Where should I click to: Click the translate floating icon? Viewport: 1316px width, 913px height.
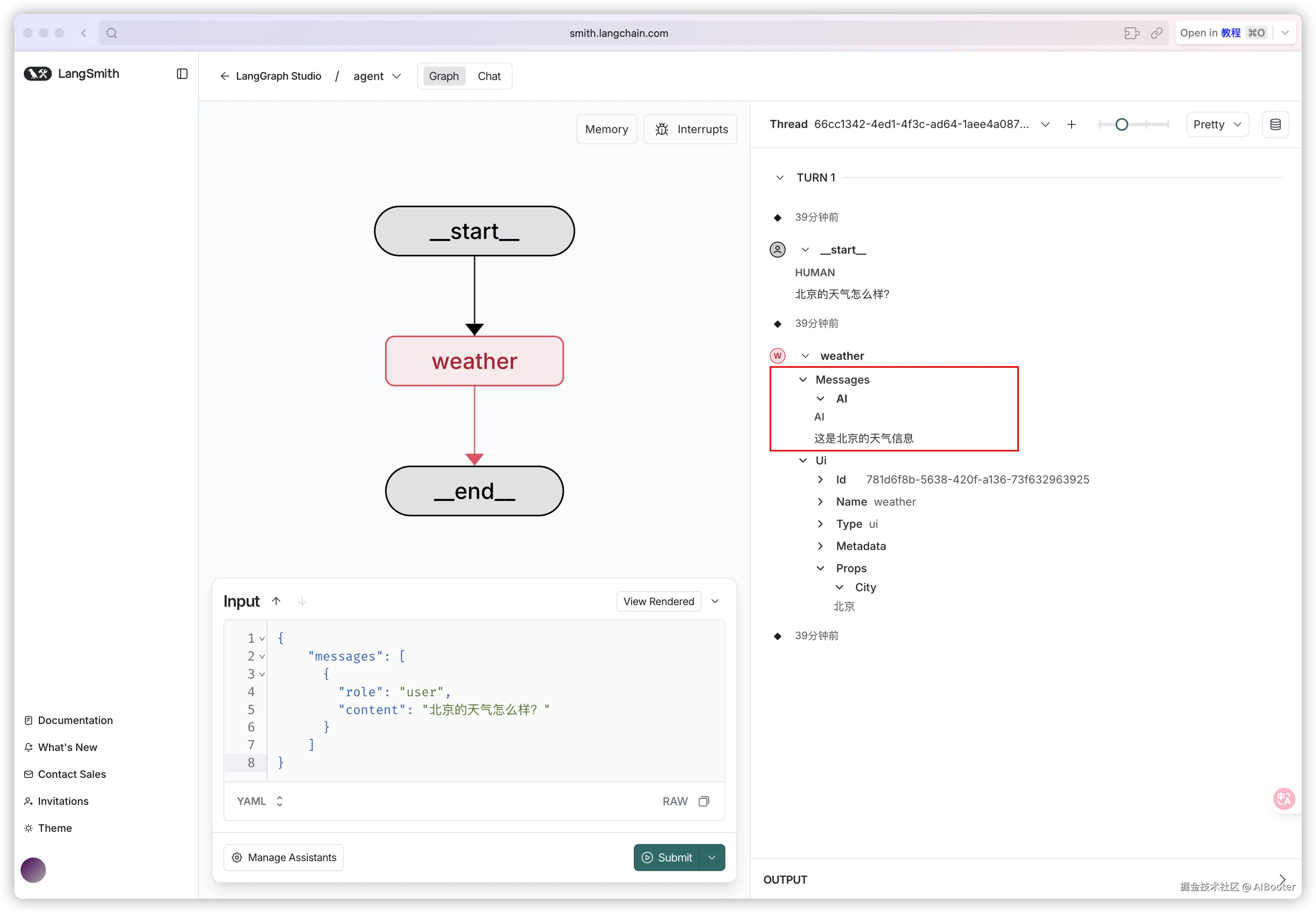tap(1284, 798)
